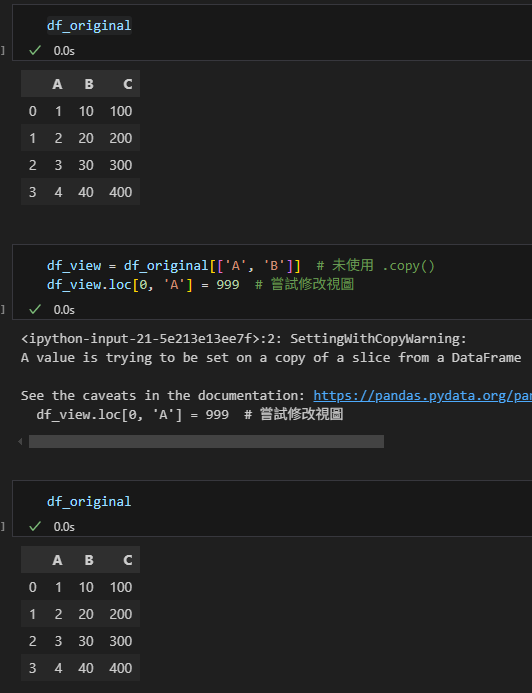Click the horizontal scrollbar thumb under the warning output
The height and width of the screenshot is (693, 532).
(206, 442)
